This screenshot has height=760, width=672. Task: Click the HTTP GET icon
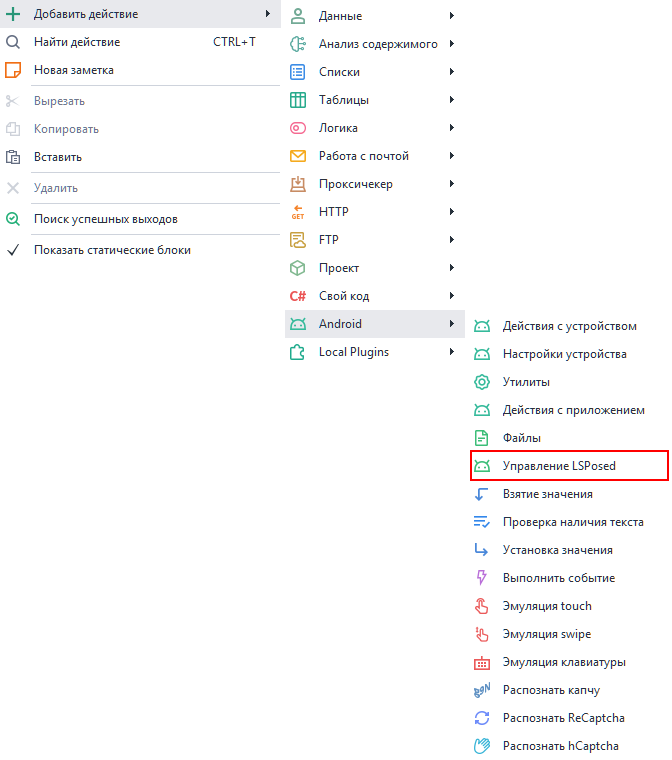click(297, 212)
